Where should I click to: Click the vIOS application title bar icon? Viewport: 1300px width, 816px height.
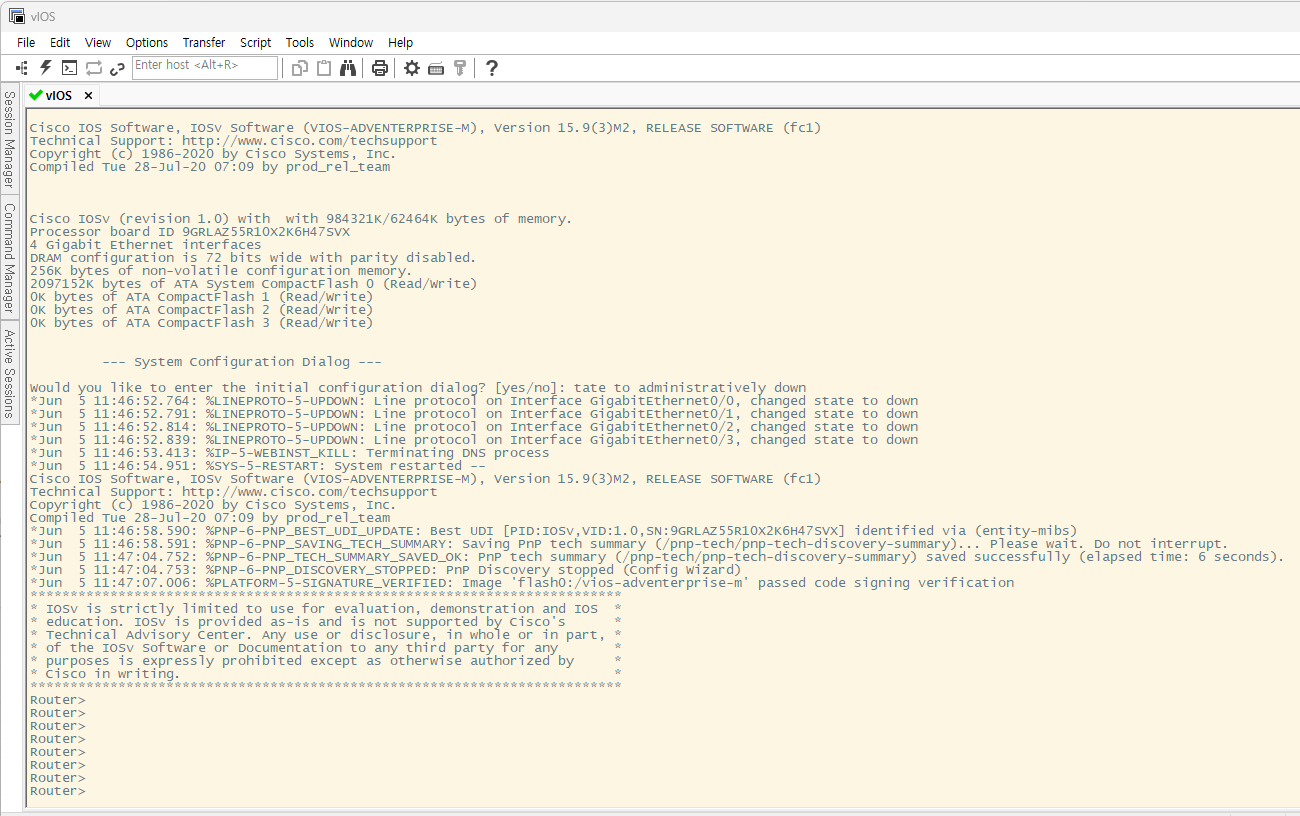[x=16, y=15]
